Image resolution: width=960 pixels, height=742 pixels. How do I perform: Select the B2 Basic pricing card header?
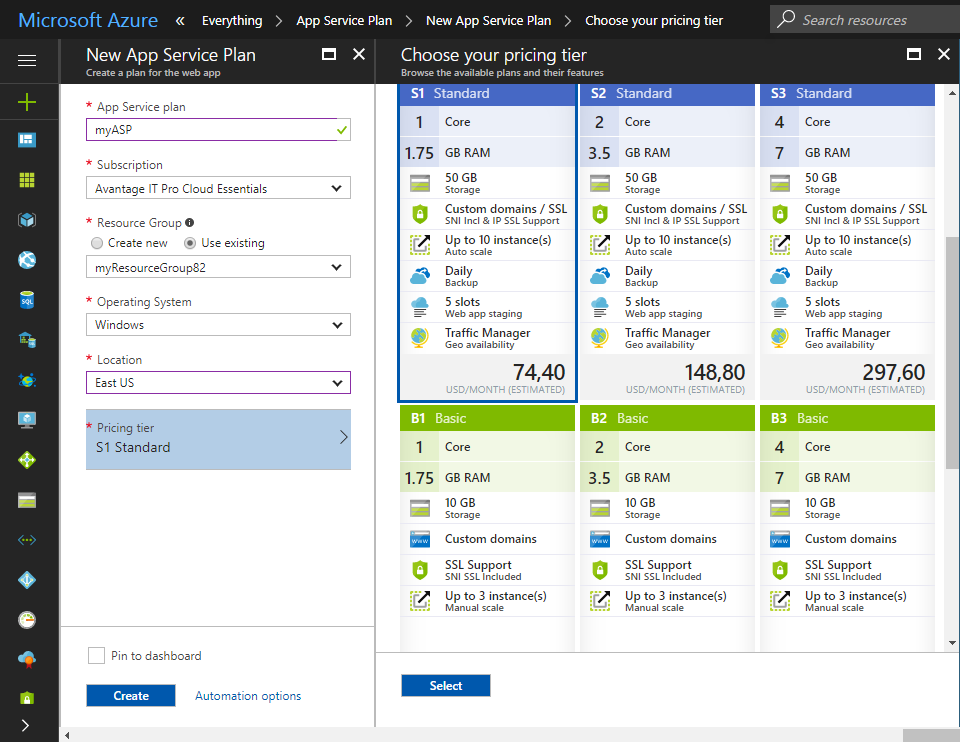[667, 418]
